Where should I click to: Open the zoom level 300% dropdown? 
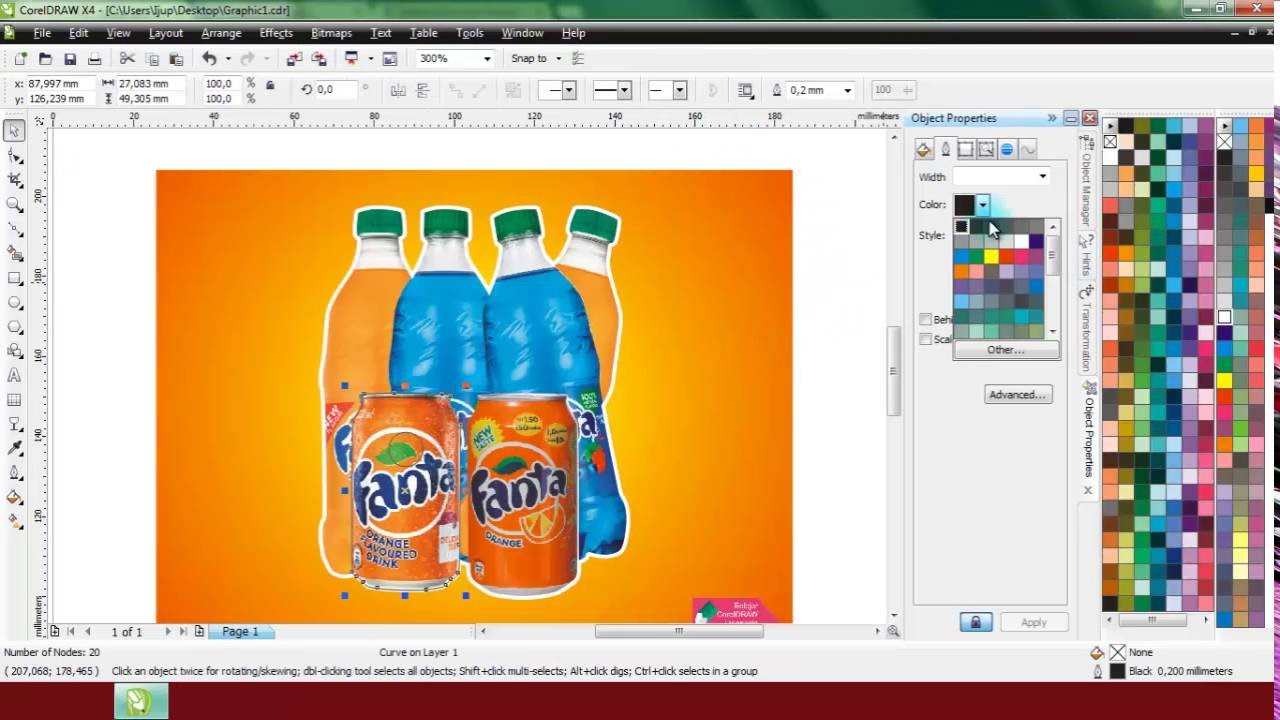pyautogui.click(x=487, y=59)
